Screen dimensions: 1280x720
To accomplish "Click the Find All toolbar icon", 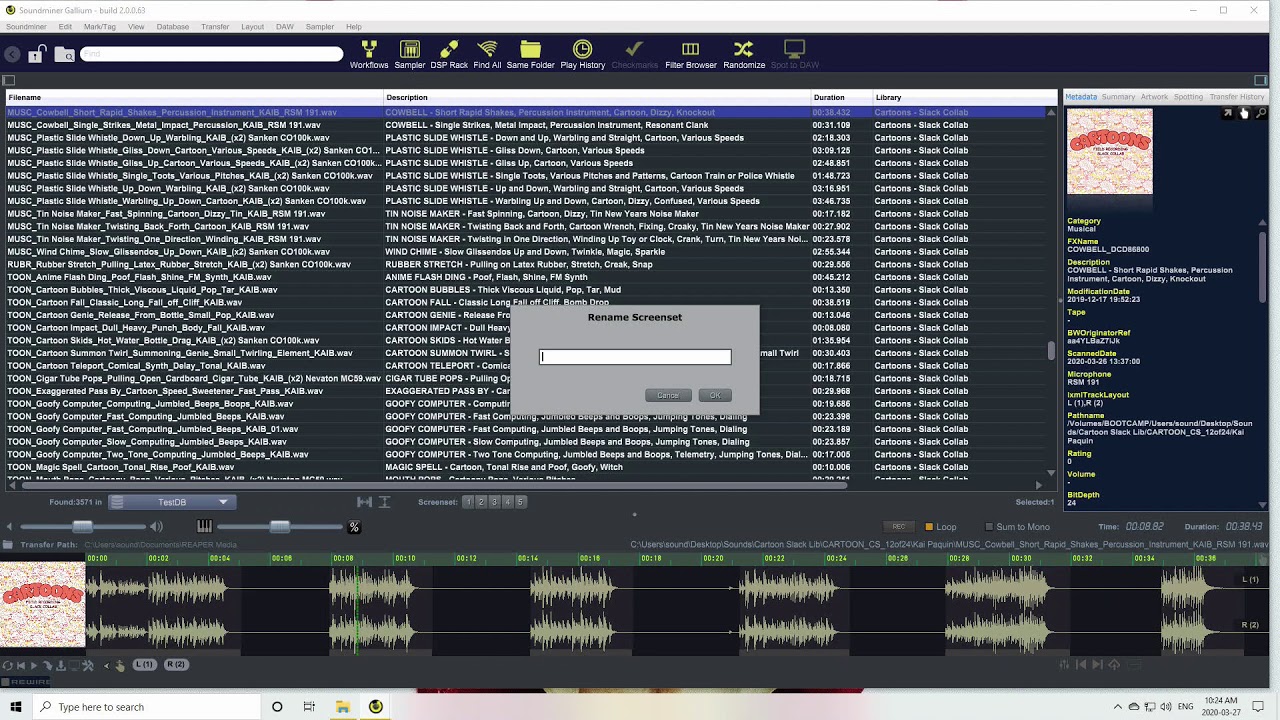I will 487,55.
